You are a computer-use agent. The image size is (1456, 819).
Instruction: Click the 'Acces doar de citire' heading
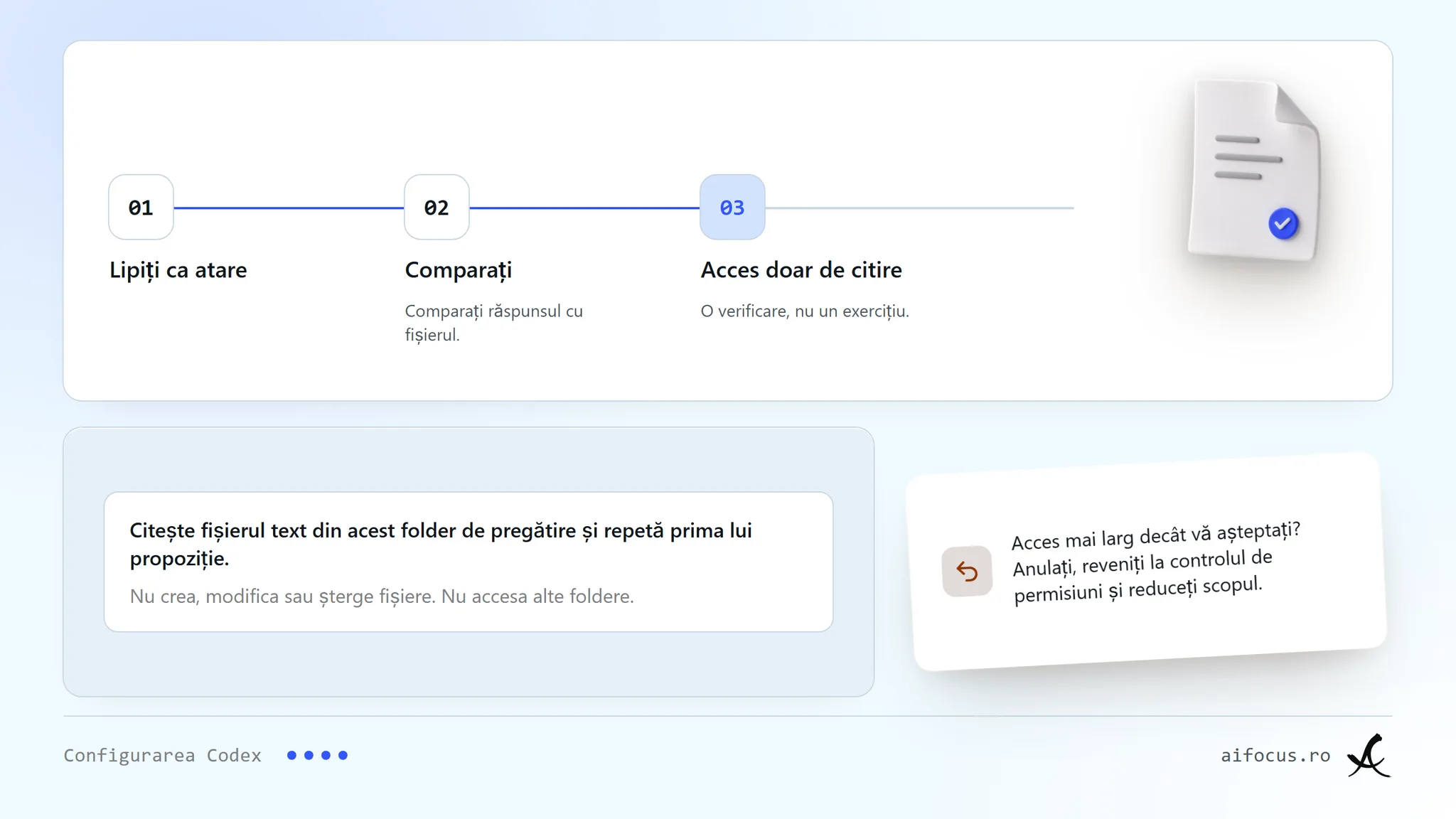(x=801, y=270)
